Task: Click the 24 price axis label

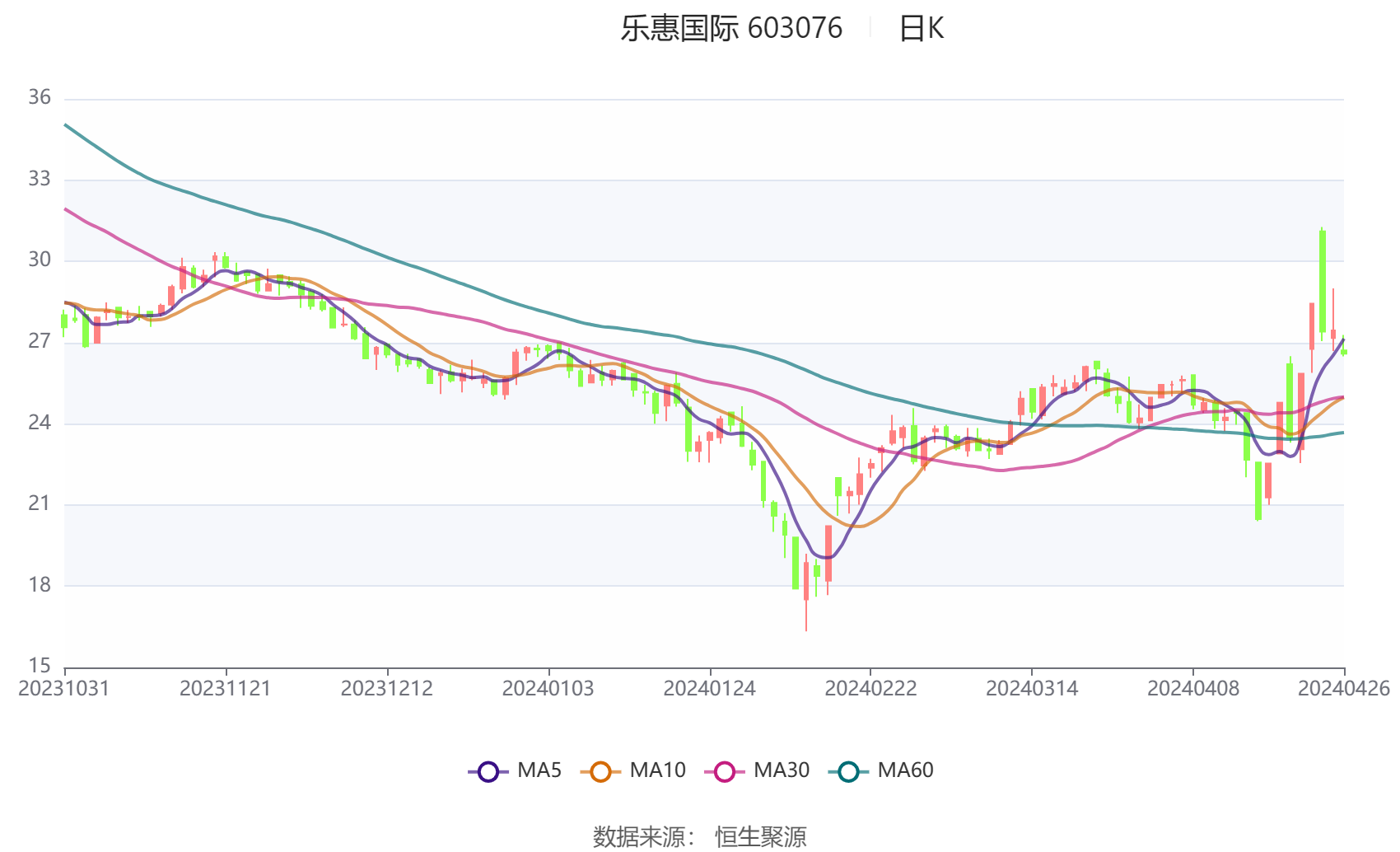Action: click(x=40, y=423)
